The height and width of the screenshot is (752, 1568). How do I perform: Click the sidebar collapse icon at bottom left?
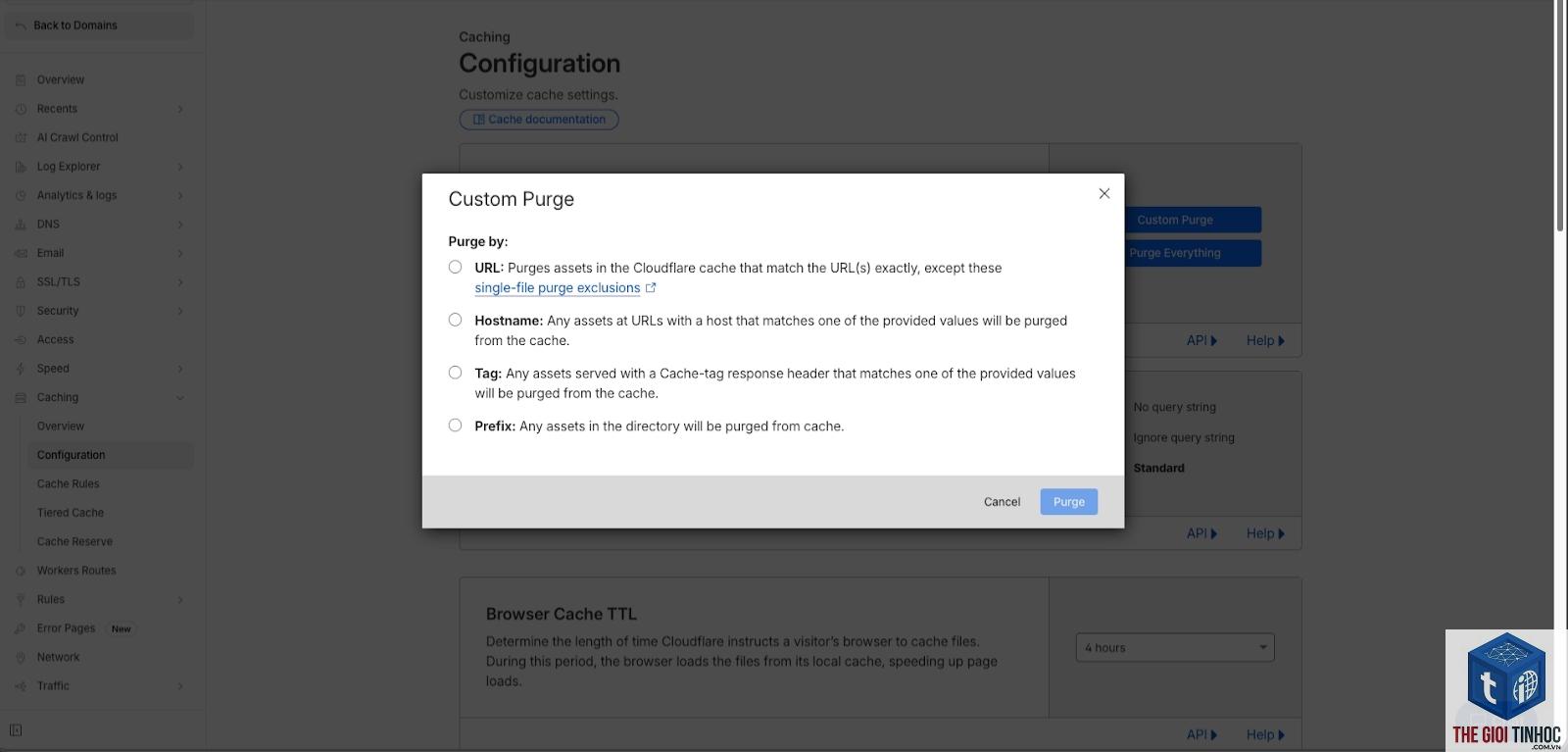click(x=16, y=730)
